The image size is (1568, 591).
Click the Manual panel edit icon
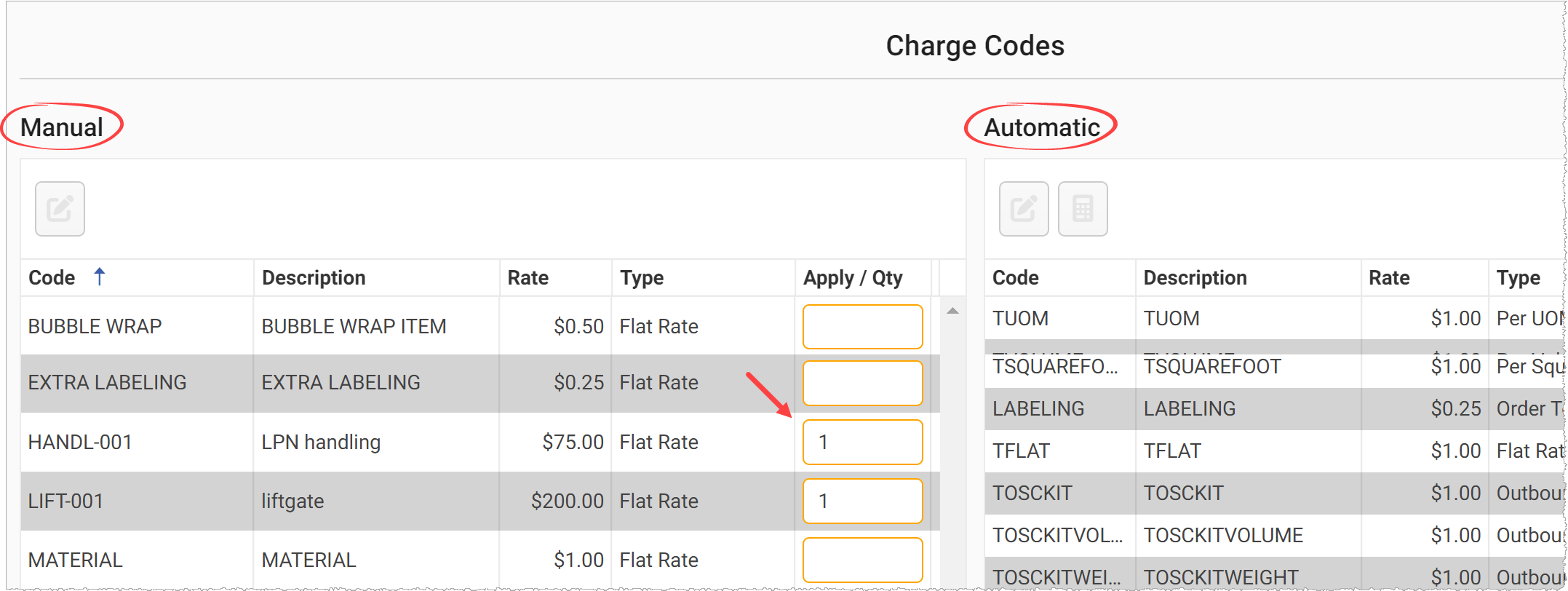[x=60, y=209]
